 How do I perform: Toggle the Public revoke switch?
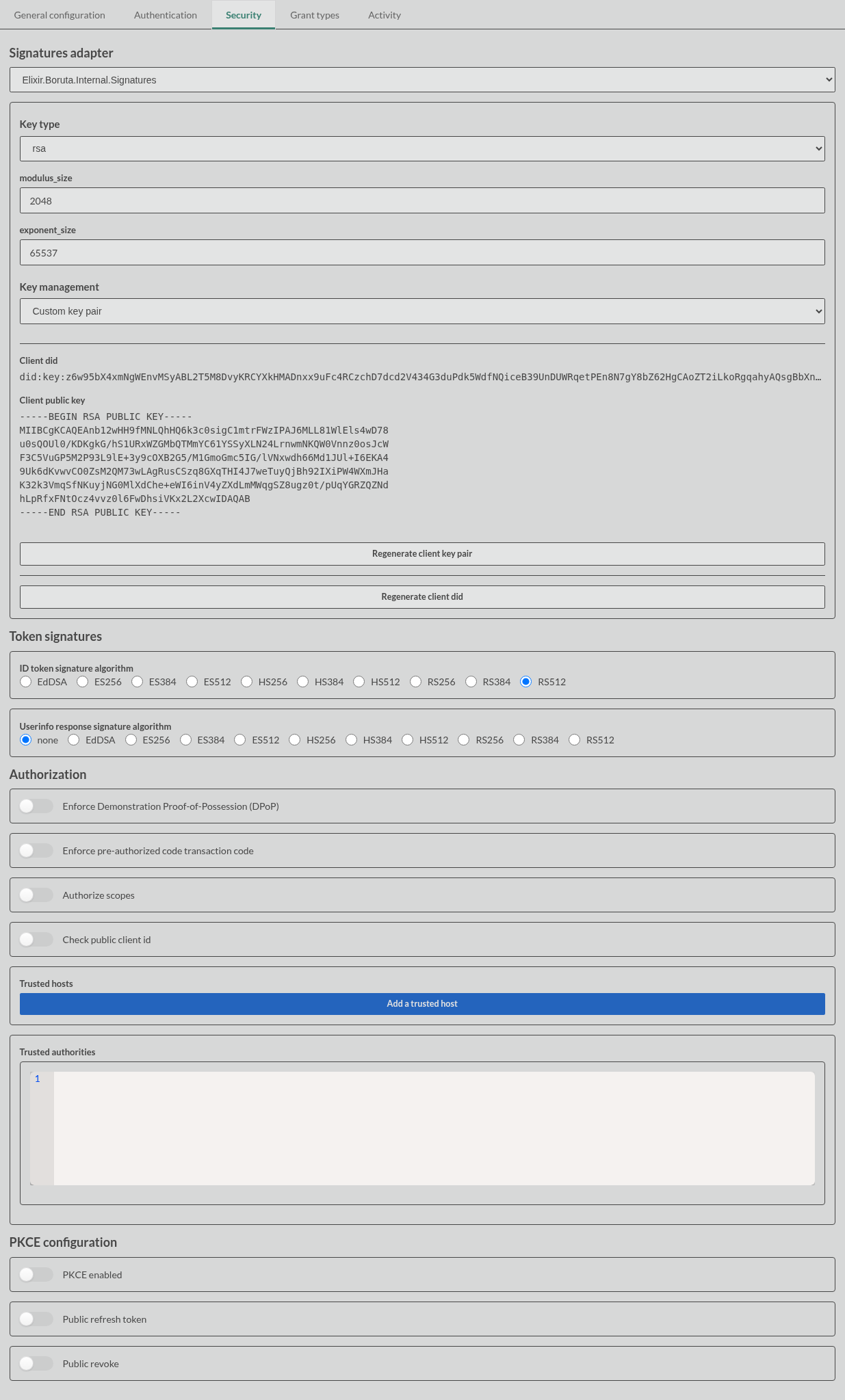click(x=36, y=1364)
